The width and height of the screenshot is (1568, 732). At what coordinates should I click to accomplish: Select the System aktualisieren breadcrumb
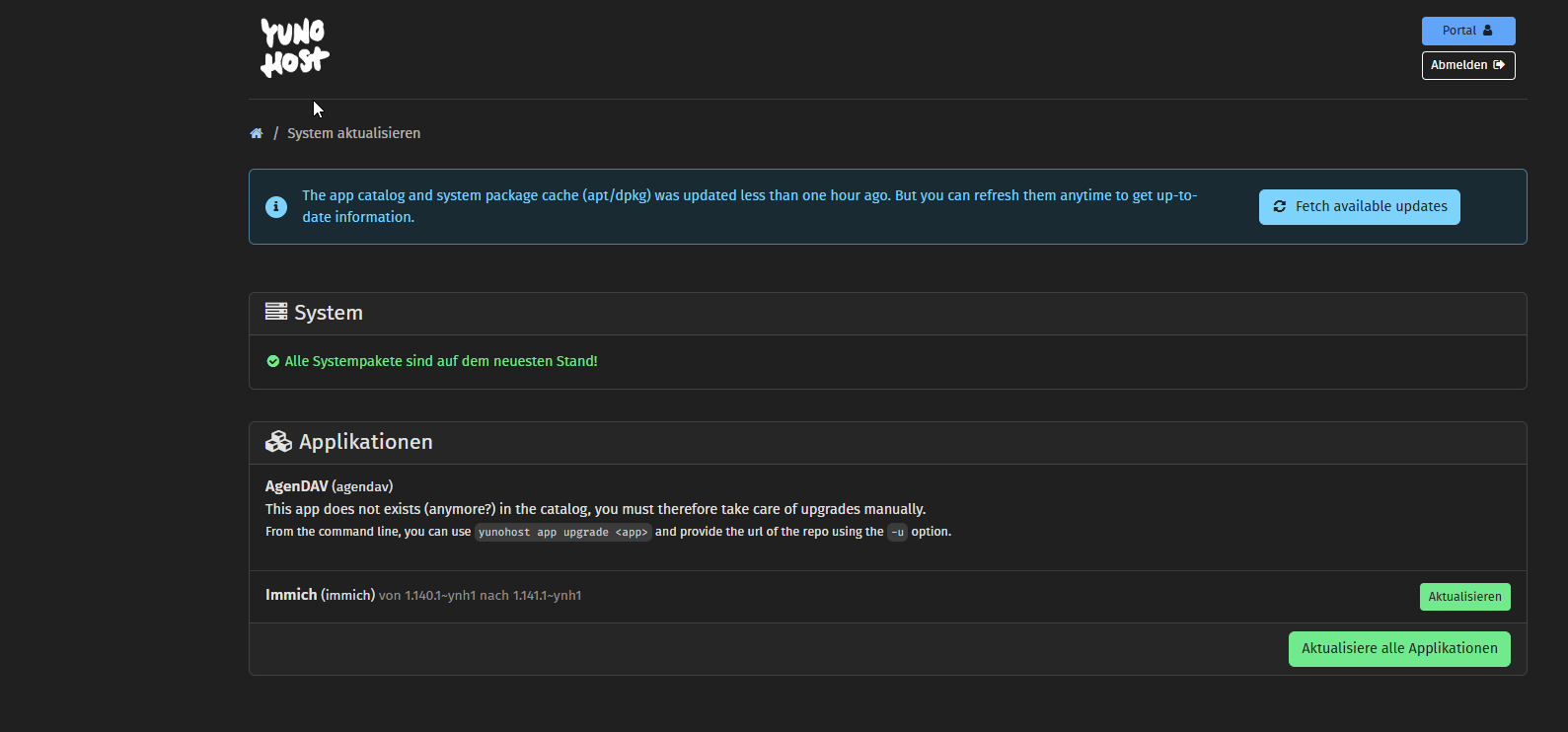click(353, 133)
